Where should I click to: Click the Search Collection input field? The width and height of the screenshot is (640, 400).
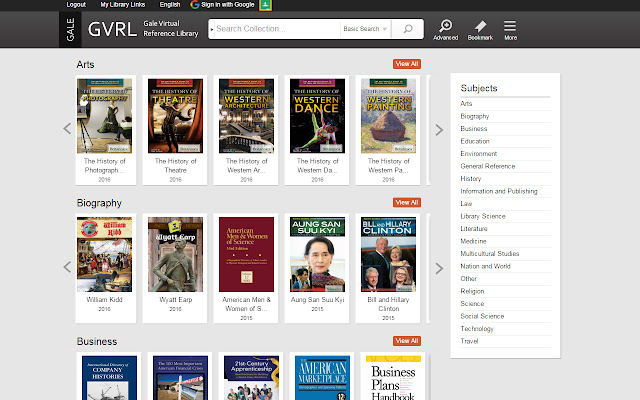pos(276,29)
